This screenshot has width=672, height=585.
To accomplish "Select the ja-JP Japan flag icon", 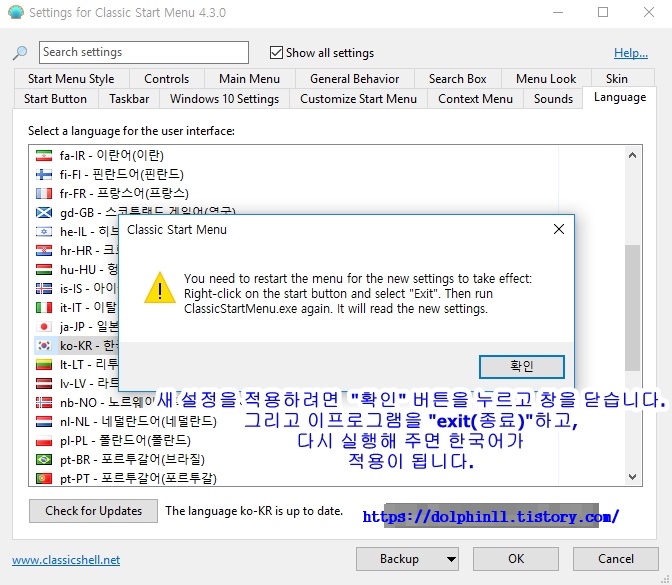I will tap(44, 327).
